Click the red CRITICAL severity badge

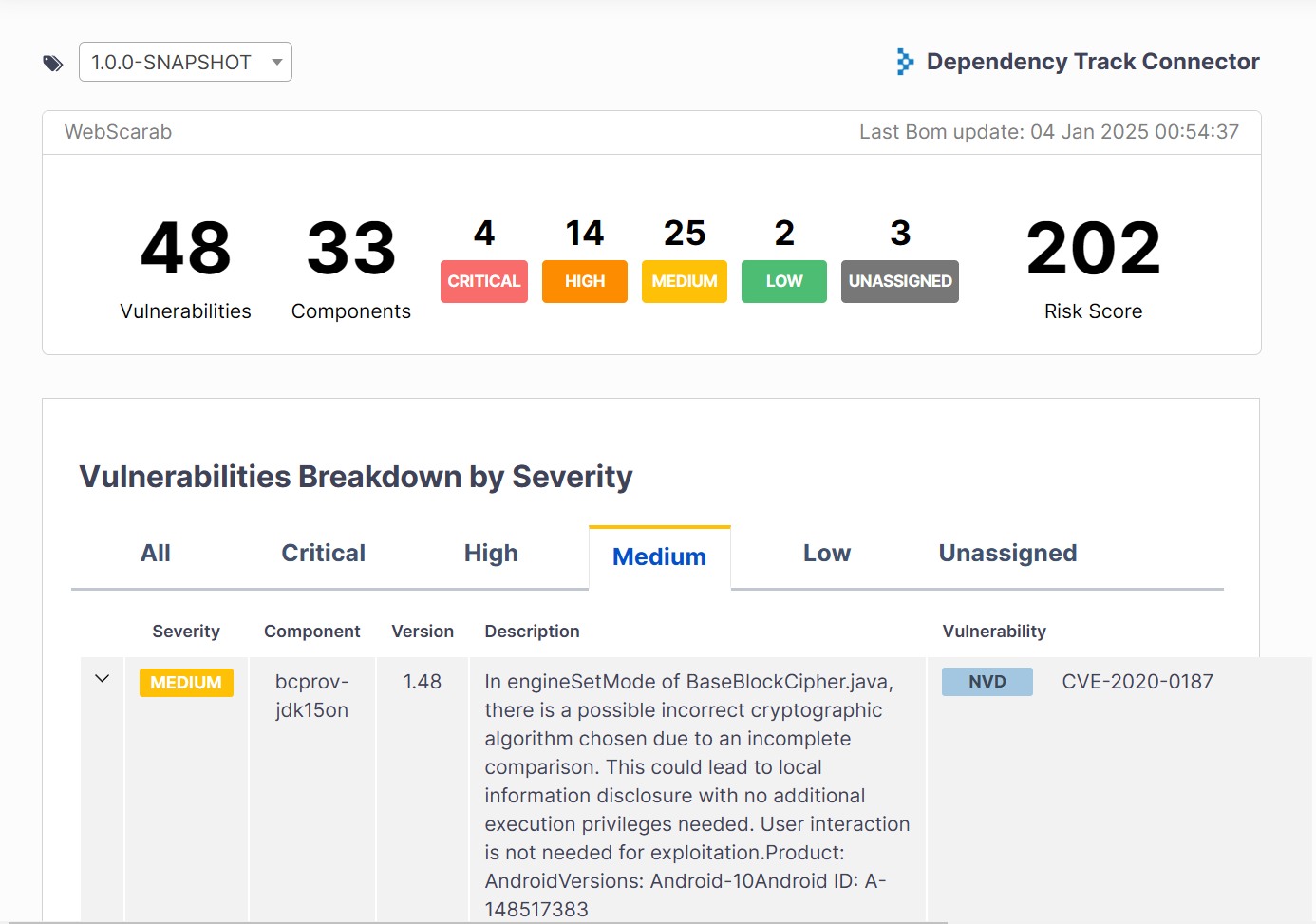484,282
